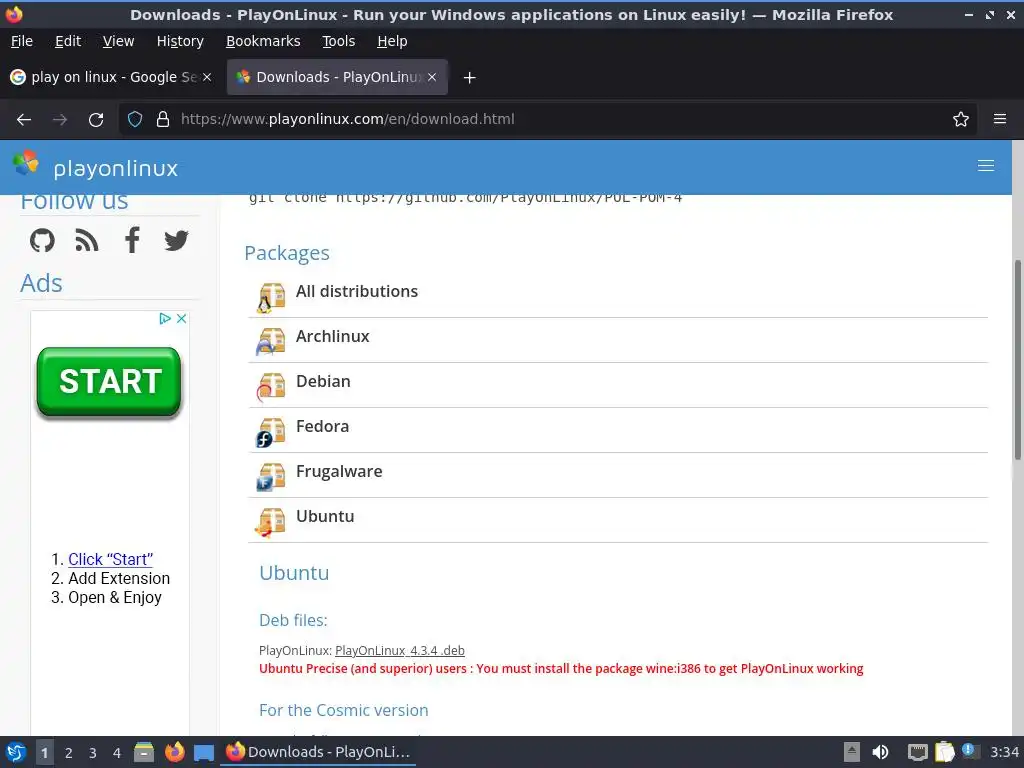Open the file manager taskbar icon
Image resolution: width=1024 pixels, height=768 pixels.
(144, 752)
